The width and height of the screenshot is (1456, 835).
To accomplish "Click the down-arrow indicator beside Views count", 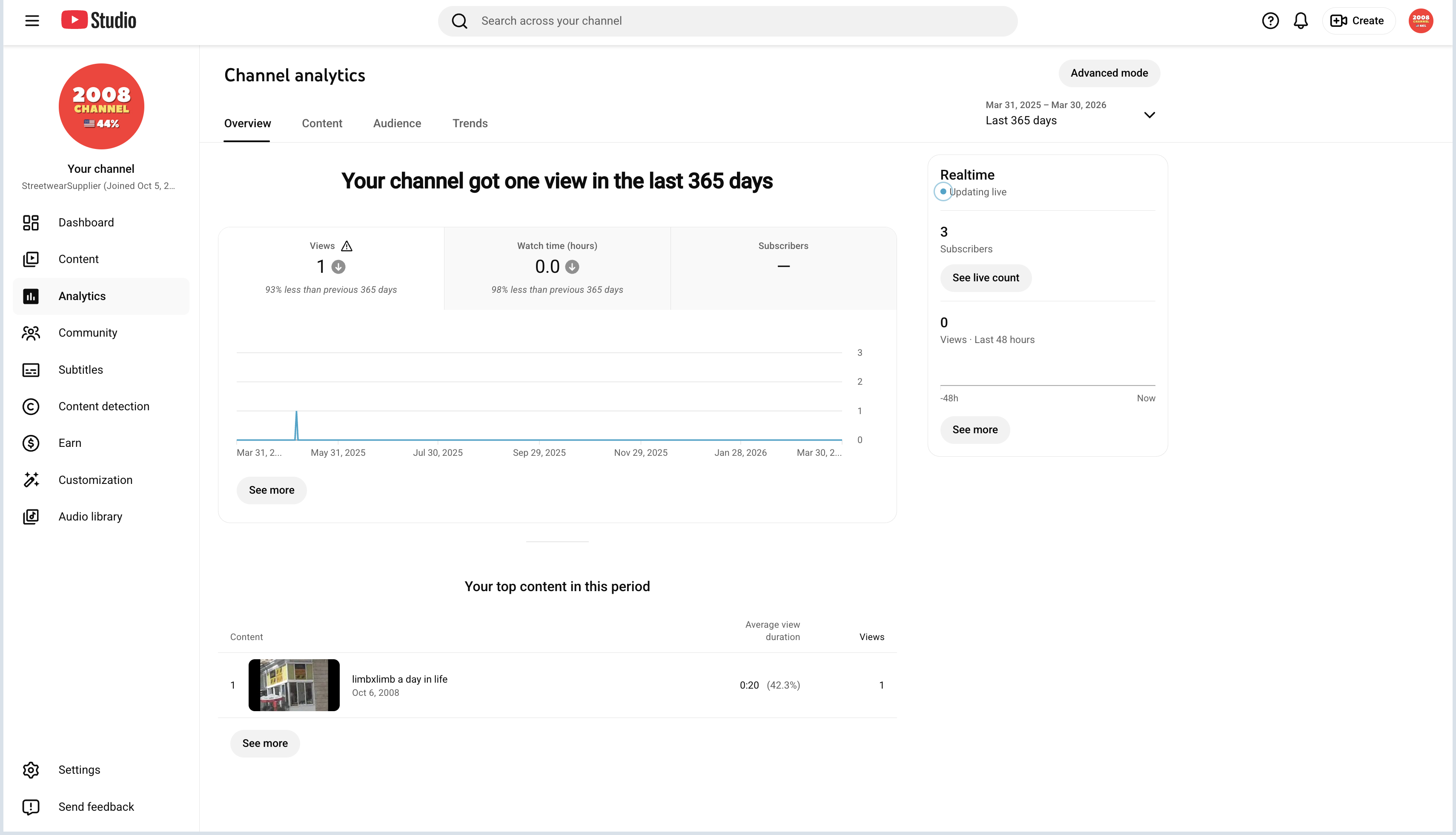I will pos(338,267).
